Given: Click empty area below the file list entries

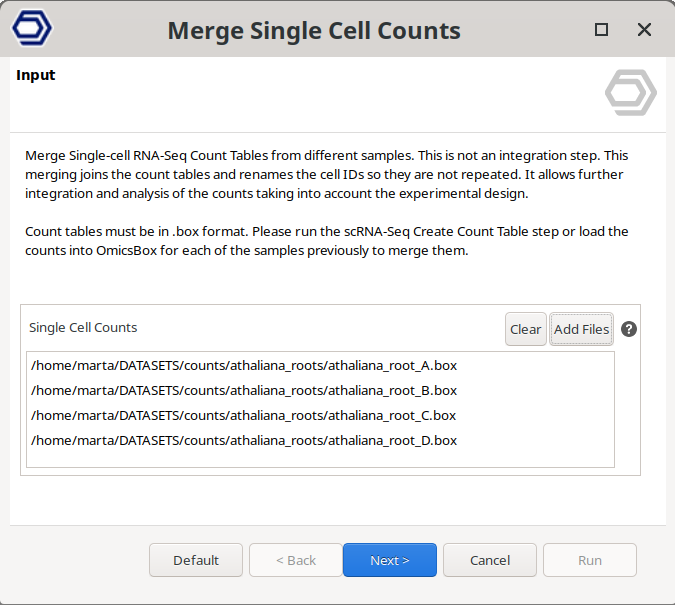Looking at the screenshot, I should (320, 458).
